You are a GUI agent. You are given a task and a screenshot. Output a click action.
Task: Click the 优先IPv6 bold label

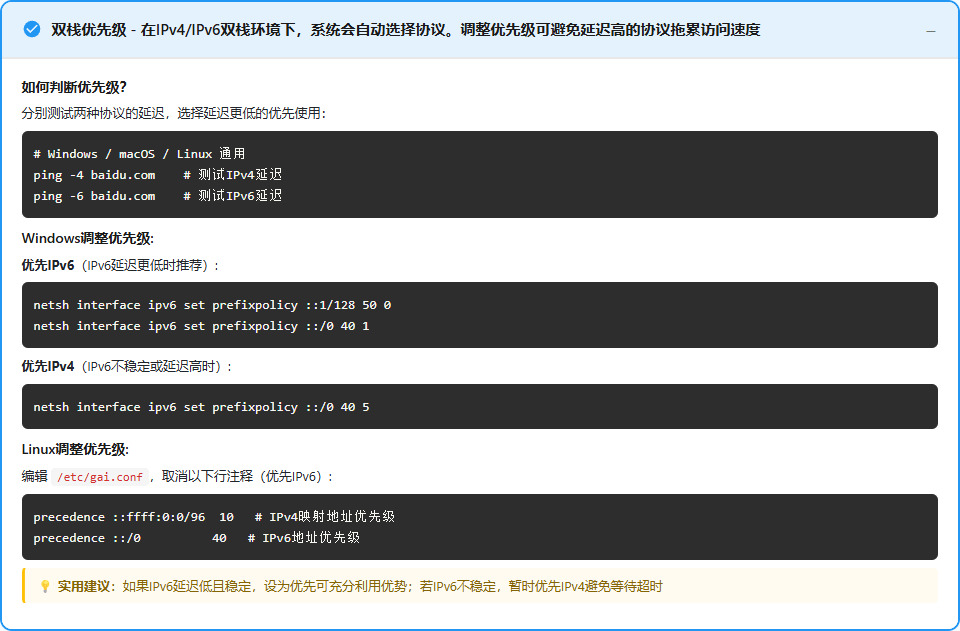tap(48, 265)
